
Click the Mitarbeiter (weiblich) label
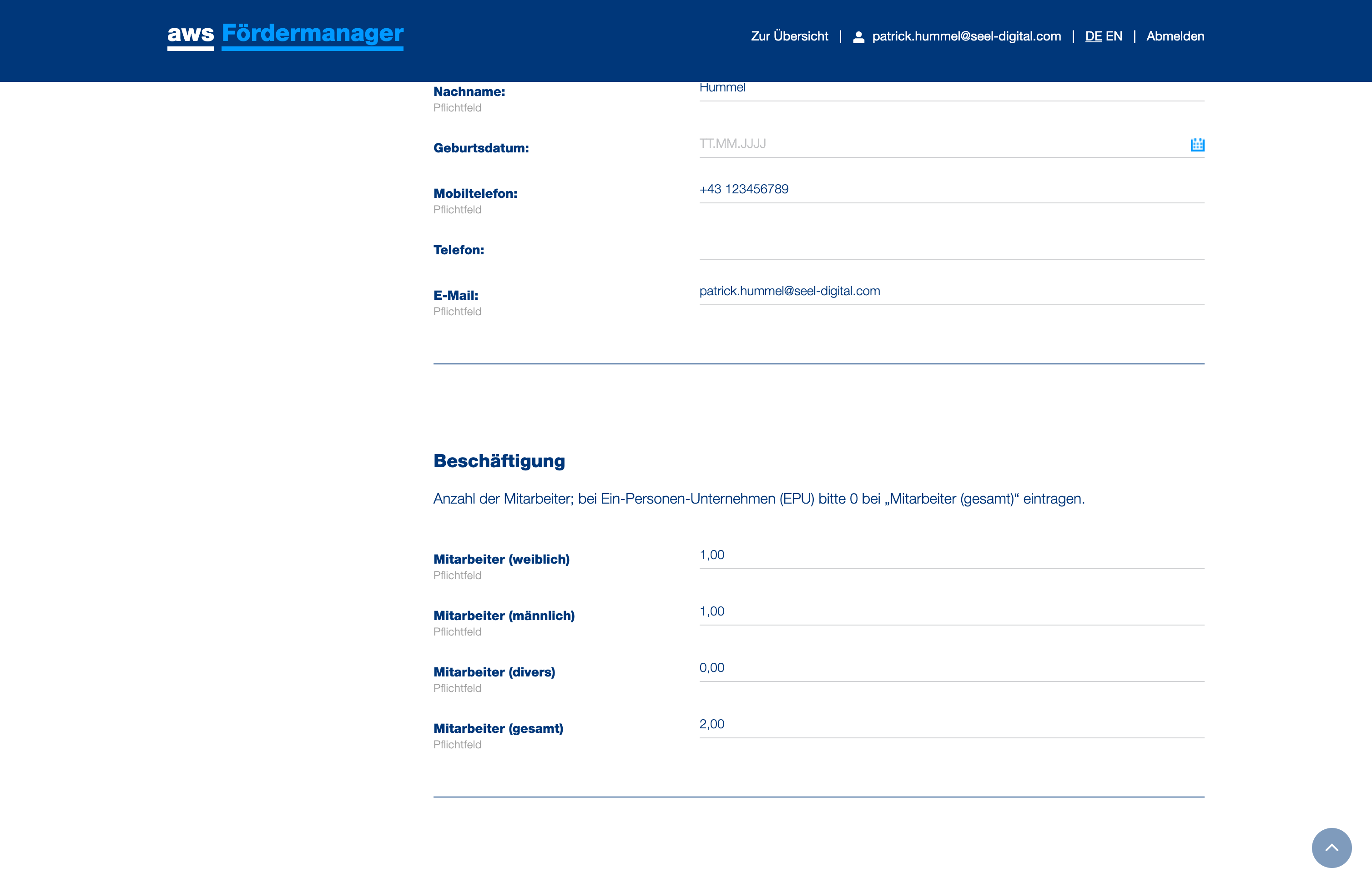click(501, 560)
